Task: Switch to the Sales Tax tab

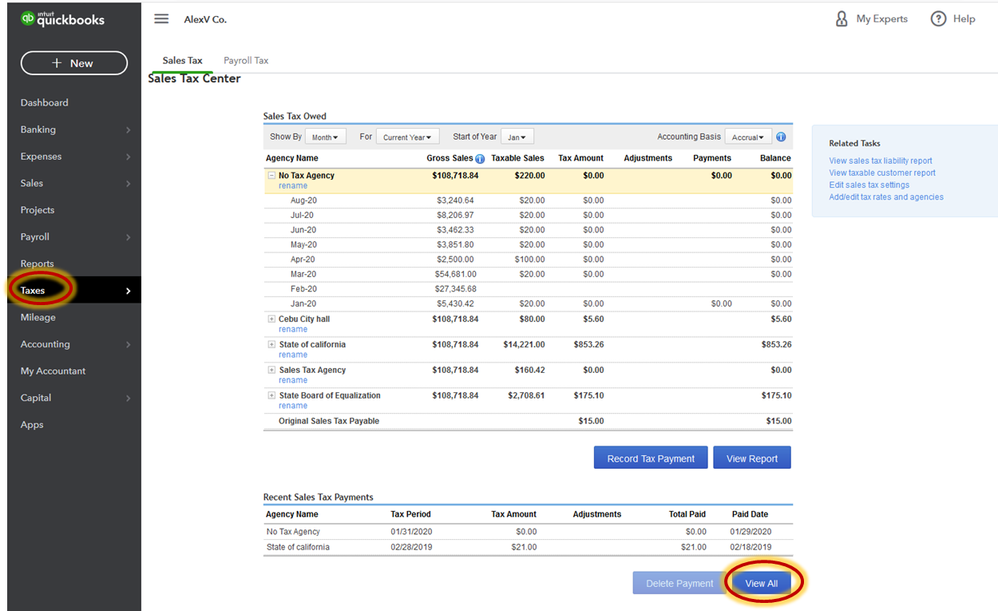Action: [182, 60]
